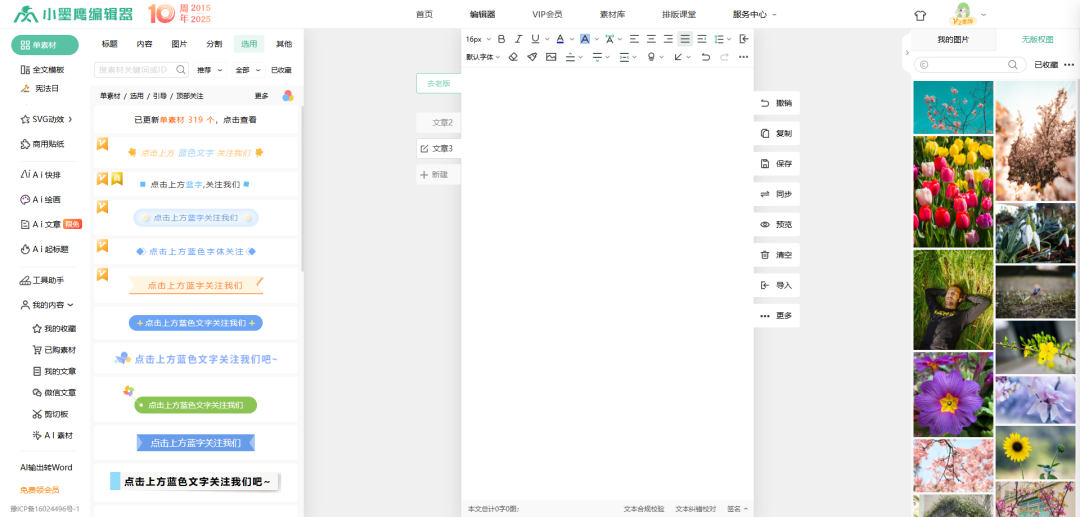
Task: Click the 单素材 green button
Action: (x=45, y=45)
